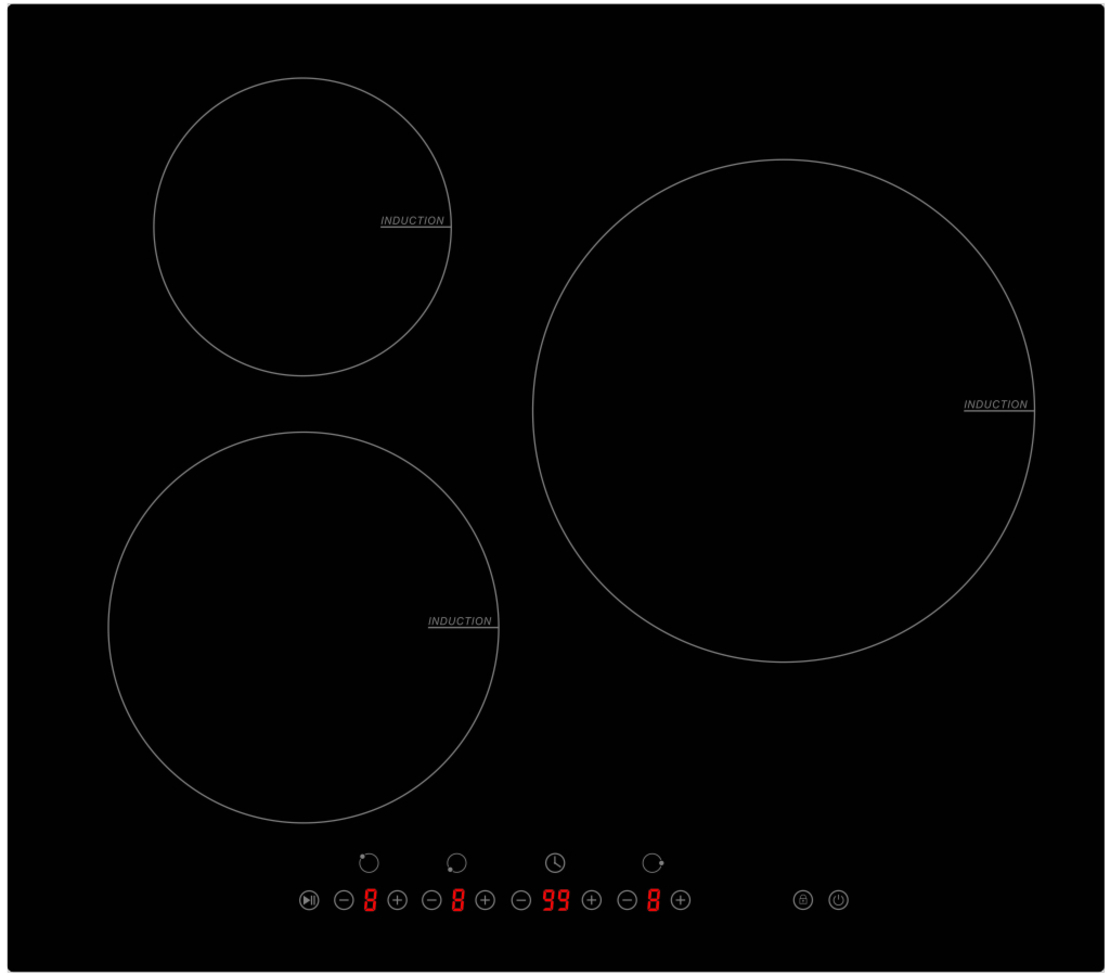Click the INDUCTION label on the smallest zone
1110x976 pixels.
(412, 221)
